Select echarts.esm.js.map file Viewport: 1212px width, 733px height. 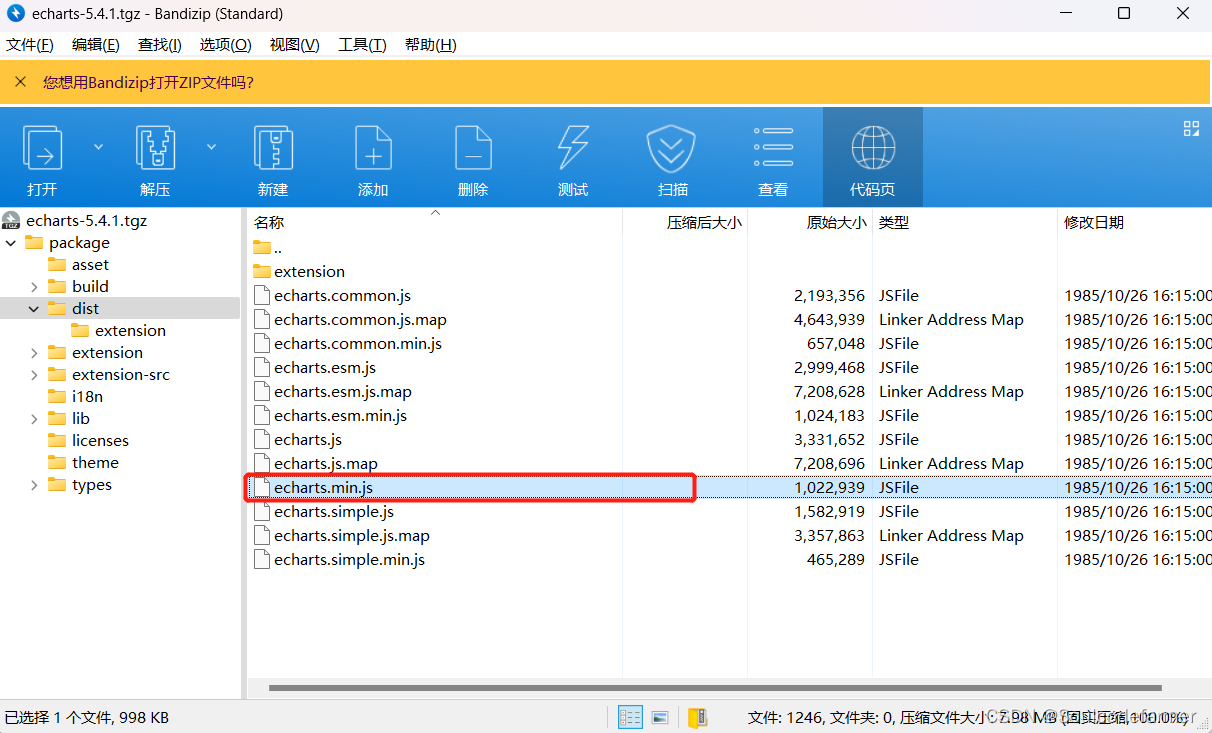click(x=332, y=391)
